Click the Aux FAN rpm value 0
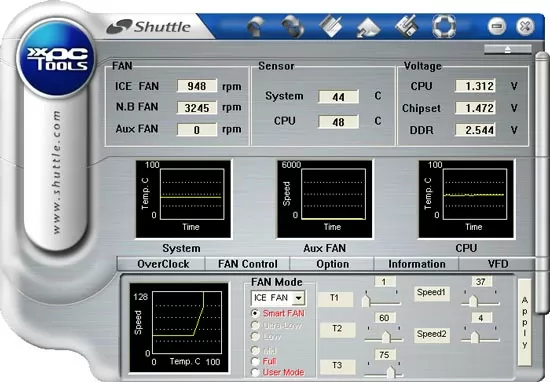Screen dimensions: 550x382 pos(197,129)
